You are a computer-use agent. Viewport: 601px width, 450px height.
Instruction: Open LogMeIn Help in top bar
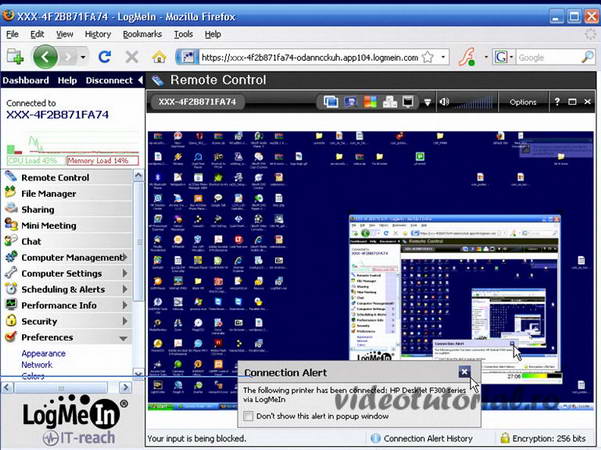point(67,80)
